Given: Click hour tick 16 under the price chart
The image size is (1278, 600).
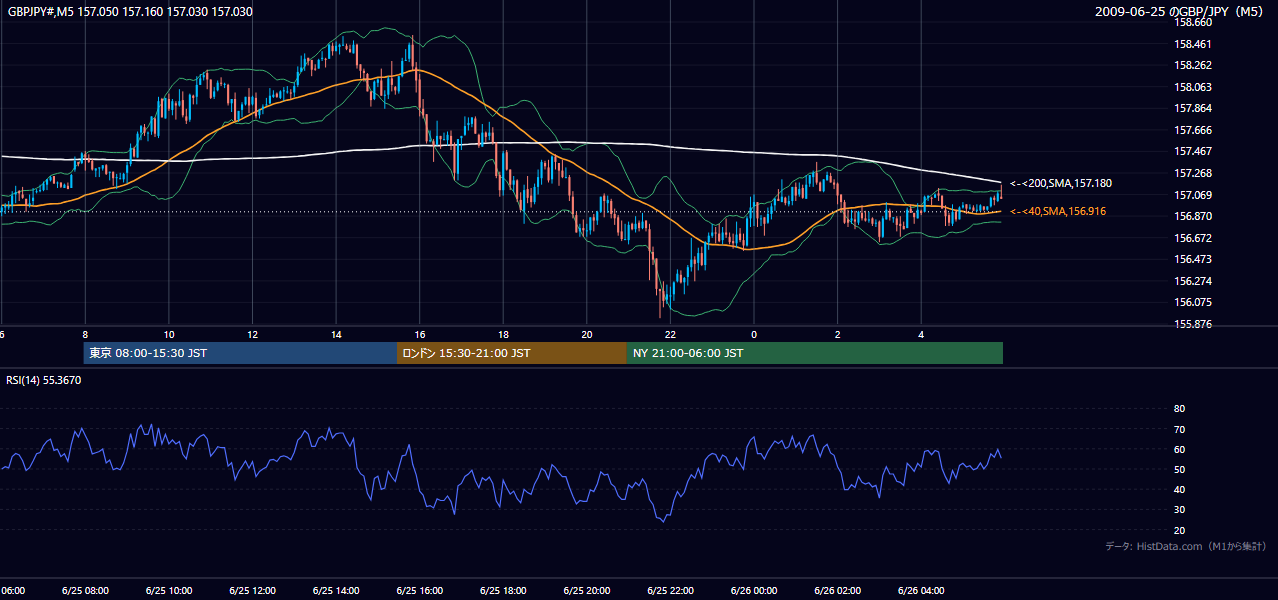Looking at the screenshot, I should tap(420, 335).
